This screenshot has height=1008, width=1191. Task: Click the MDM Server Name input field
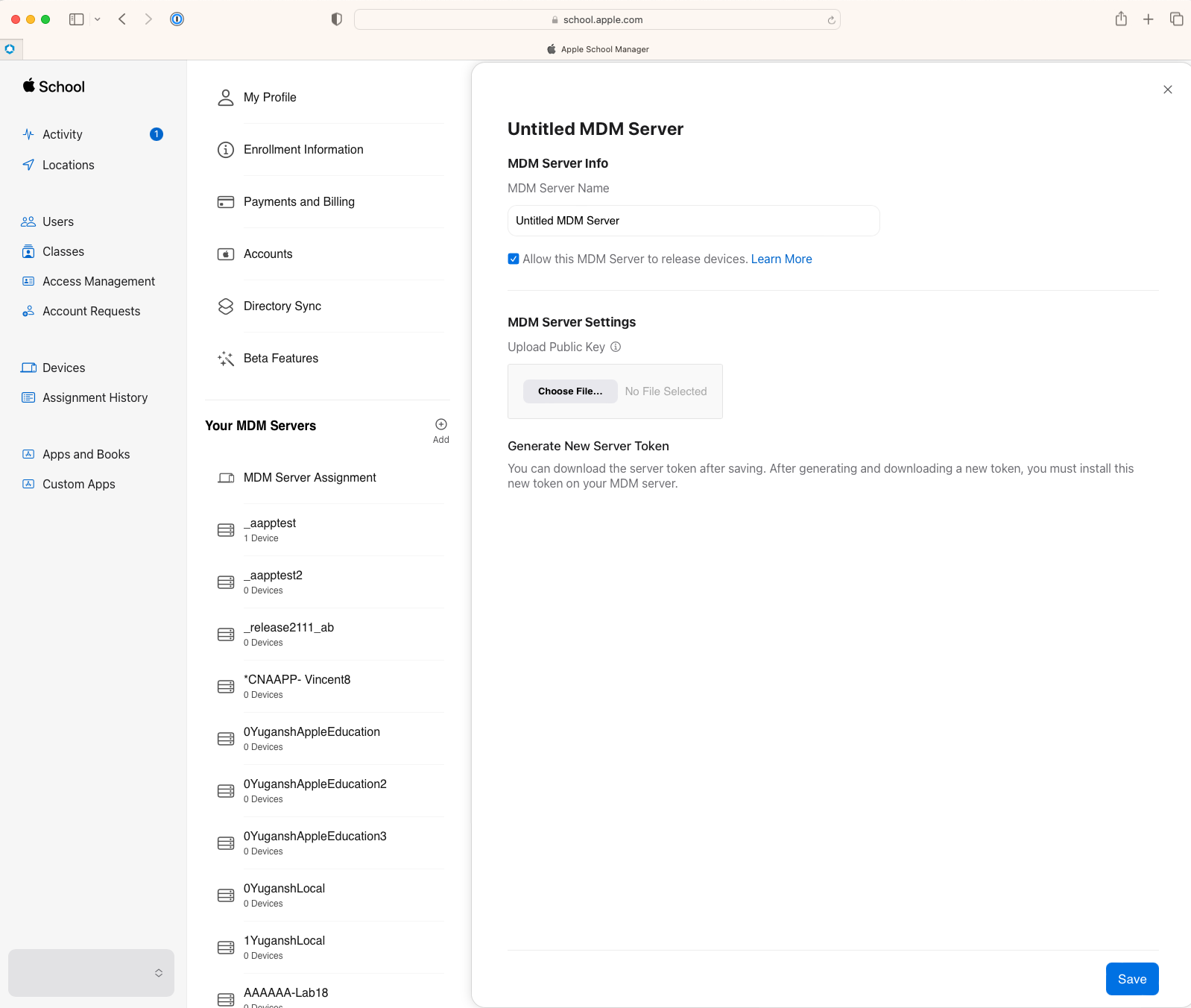pyautogui.click(x=693, y=221)
